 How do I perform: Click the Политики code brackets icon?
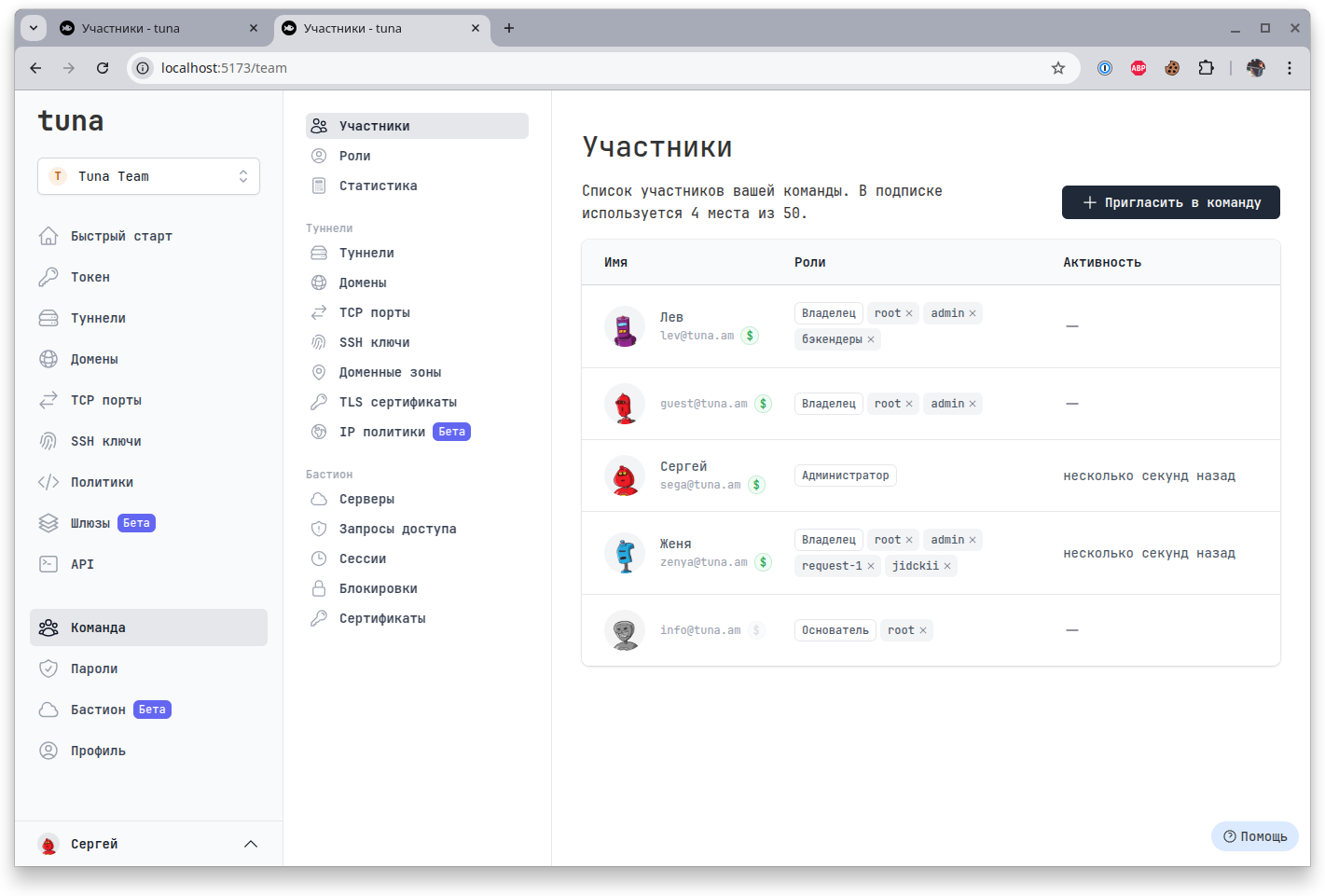tap(48, 482)
